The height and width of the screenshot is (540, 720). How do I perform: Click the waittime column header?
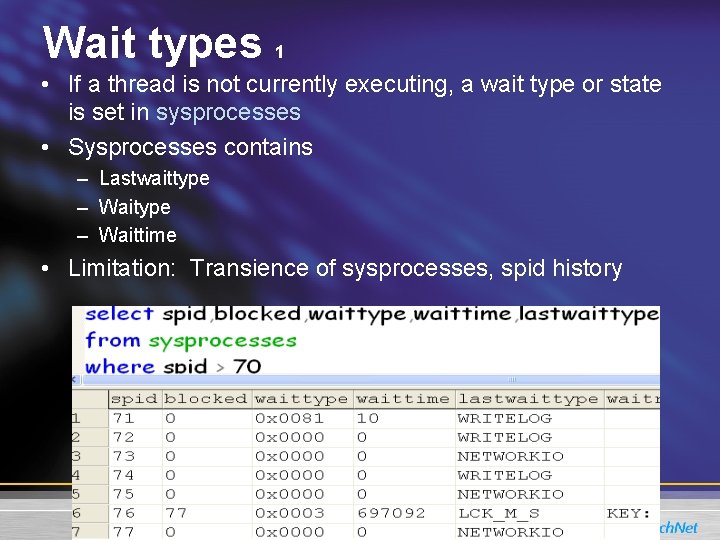pyautogui.click(x=404, y=399)
